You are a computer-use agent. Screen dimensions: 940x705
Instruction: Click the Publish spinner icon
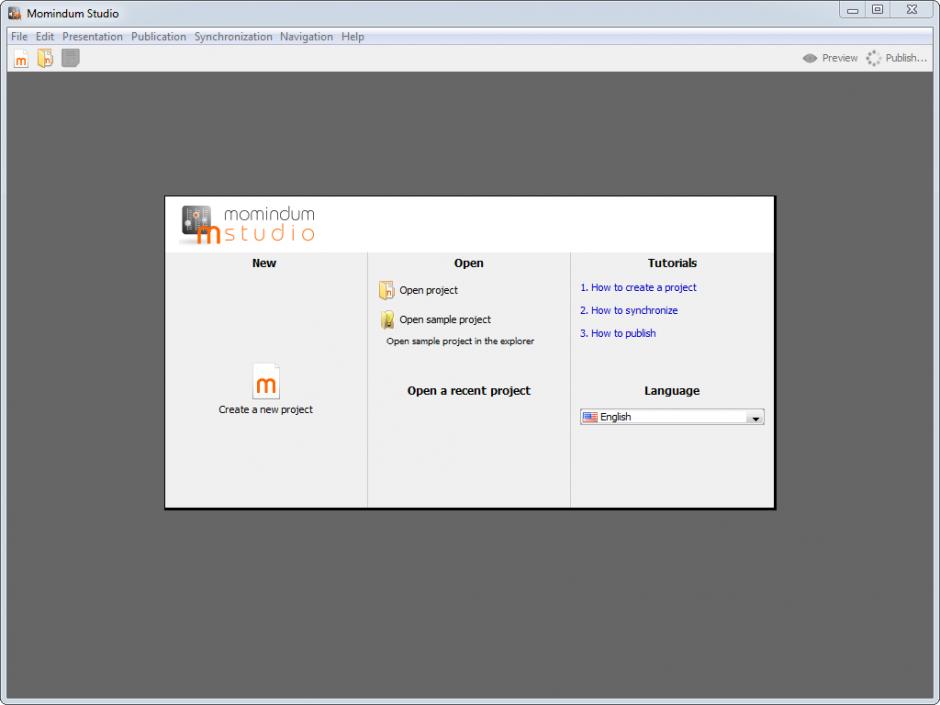point(873,58)
